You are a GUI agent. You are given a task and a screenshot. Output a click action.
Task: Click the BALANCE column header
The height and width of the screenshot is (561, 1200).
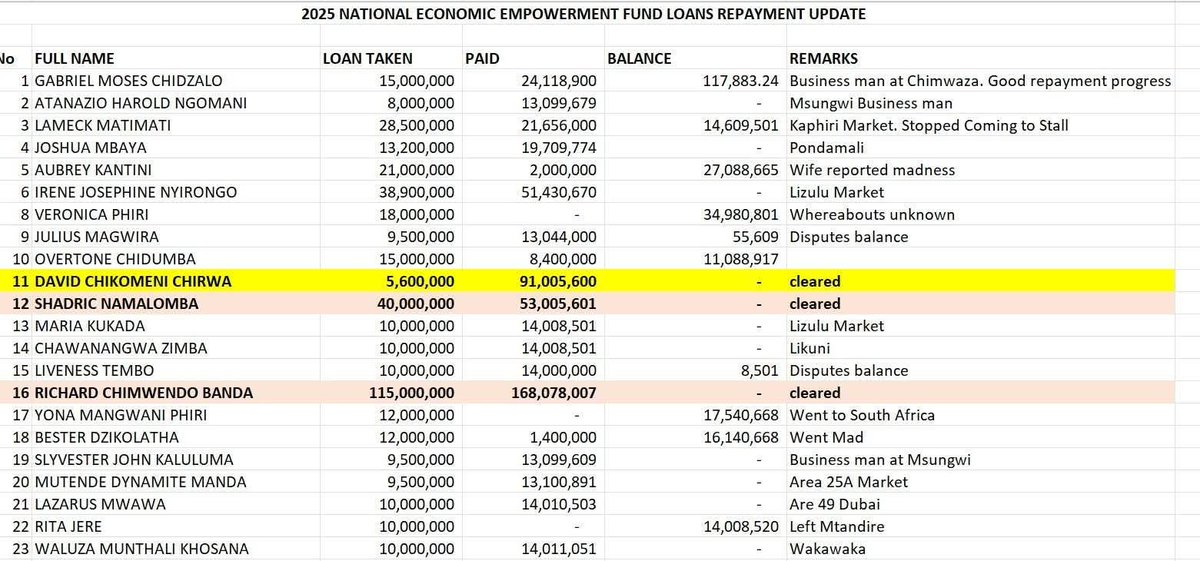coord(639,59)
